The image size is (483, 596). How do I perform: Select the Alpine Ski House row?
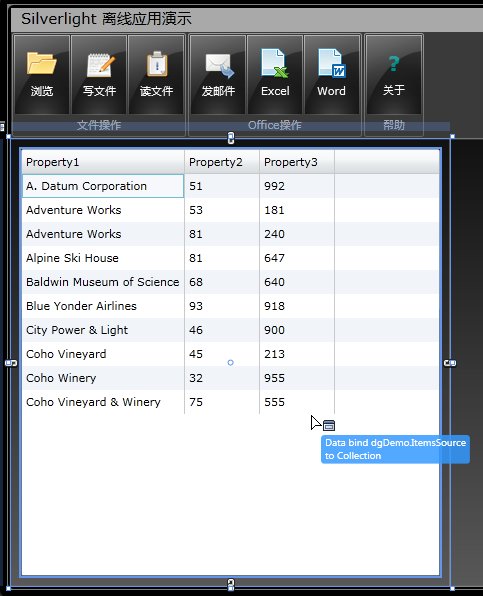[x=231, y=258]
